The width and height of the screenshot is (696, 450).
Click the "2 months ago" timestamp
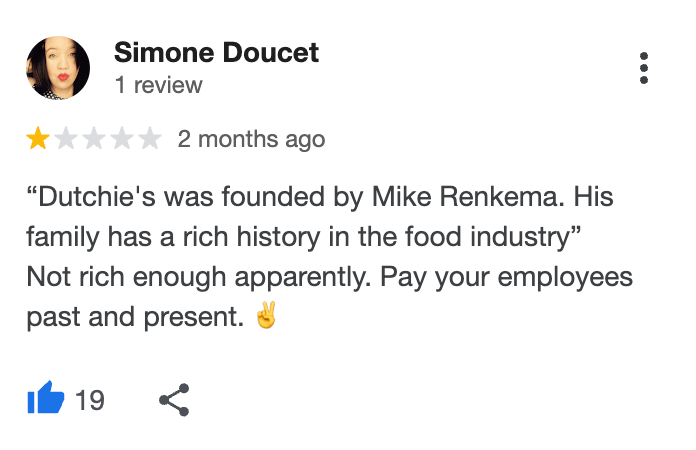[251, 139]
